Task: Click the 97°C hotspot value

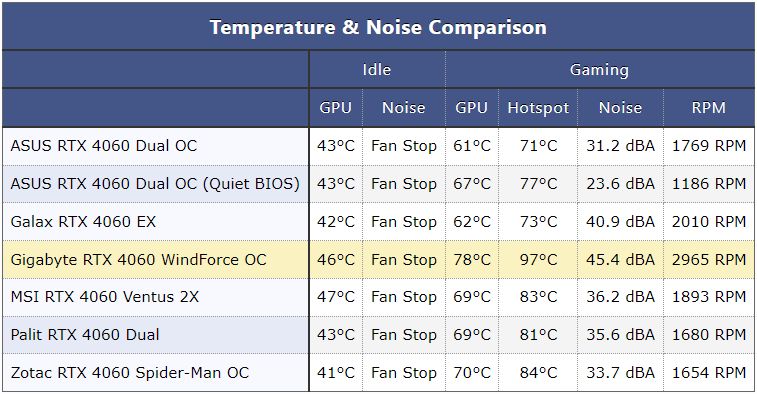Action: [538, 260]
